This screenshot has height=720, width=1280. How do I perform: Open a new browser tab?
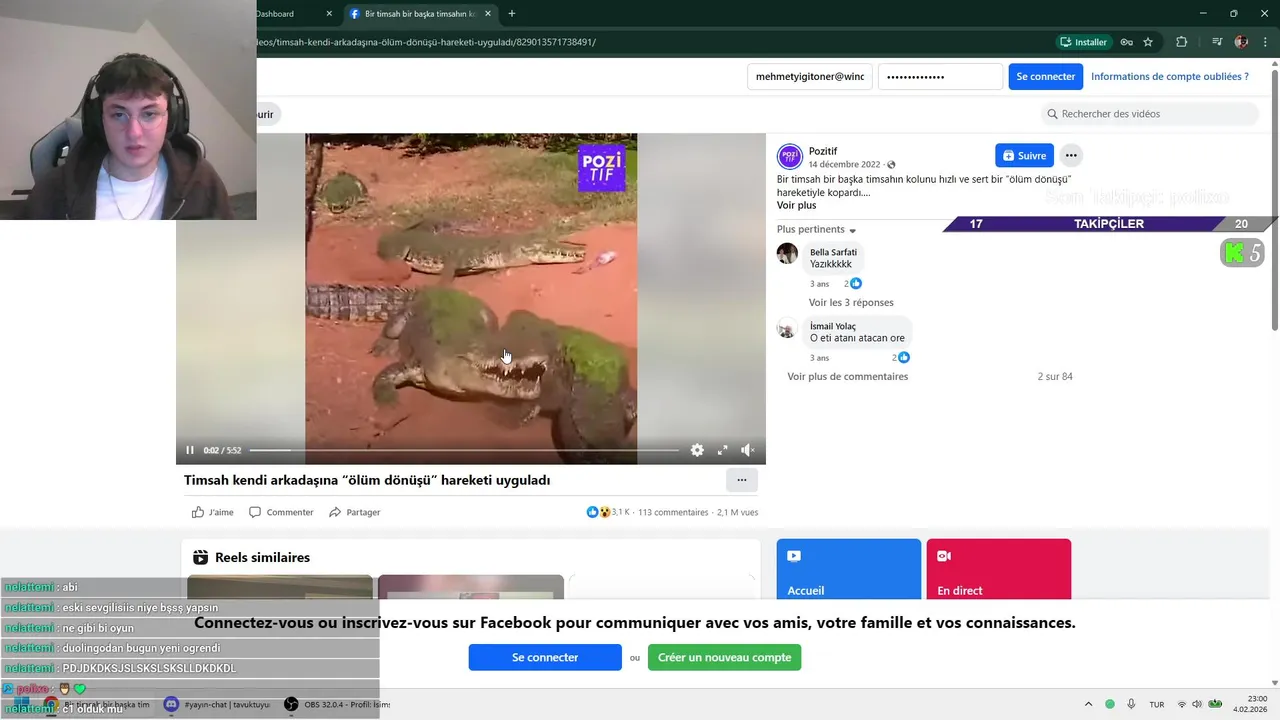click(x=512, y=14)
